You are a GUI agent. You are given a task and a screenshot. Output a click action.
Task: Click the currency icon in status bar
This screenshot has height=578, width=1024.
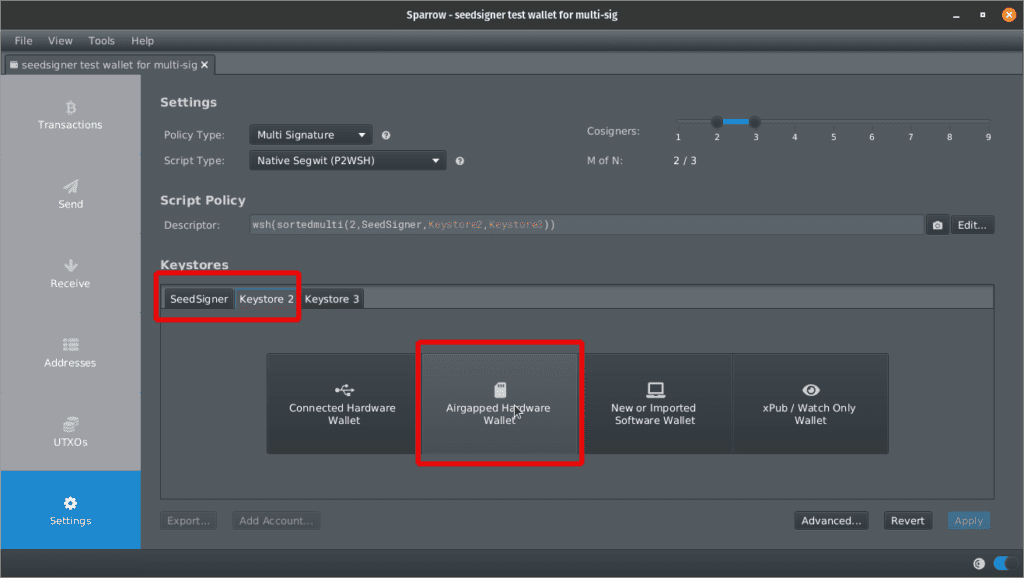(978, 564)
